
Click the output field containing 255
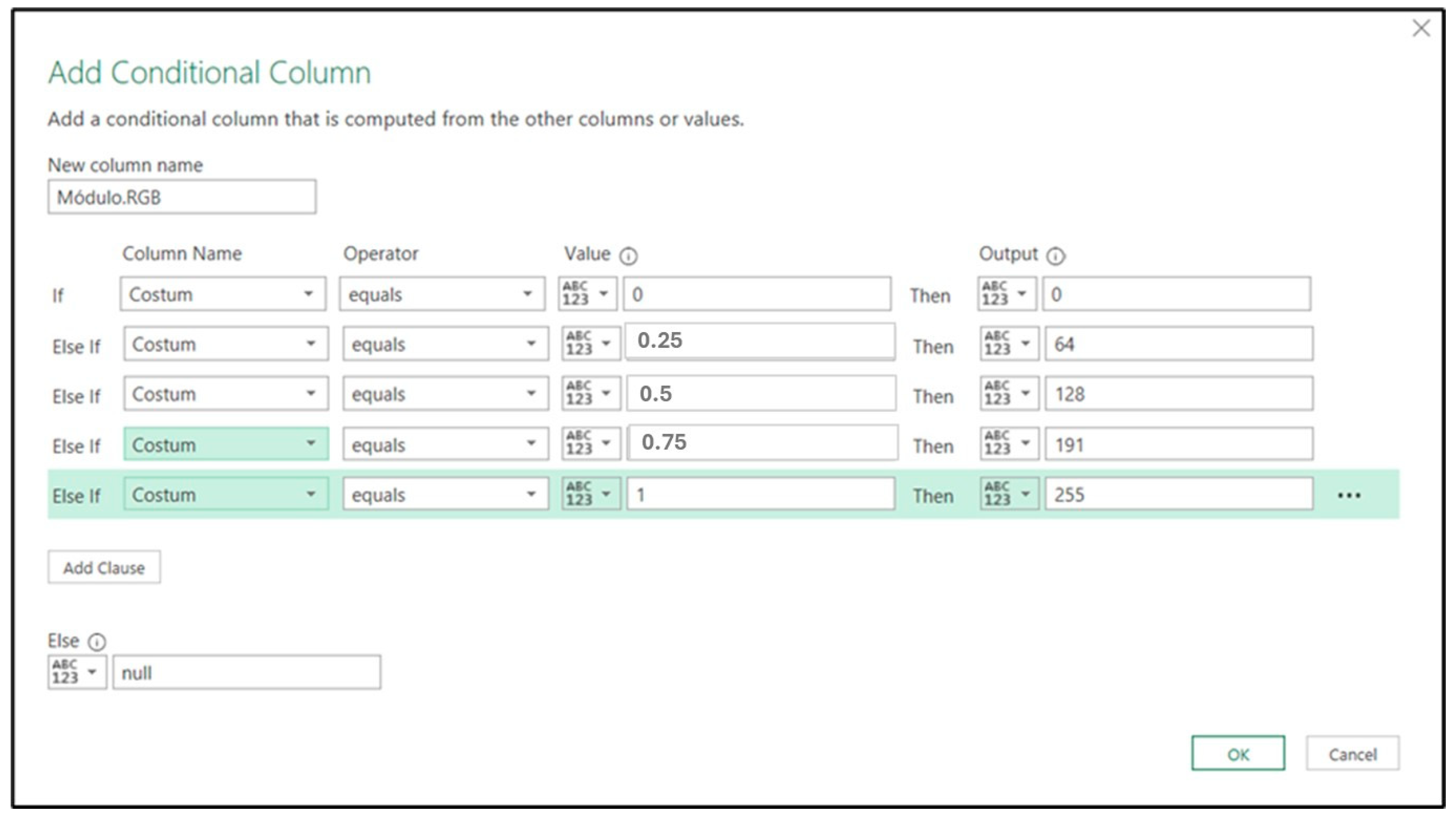pos(1179,494)
